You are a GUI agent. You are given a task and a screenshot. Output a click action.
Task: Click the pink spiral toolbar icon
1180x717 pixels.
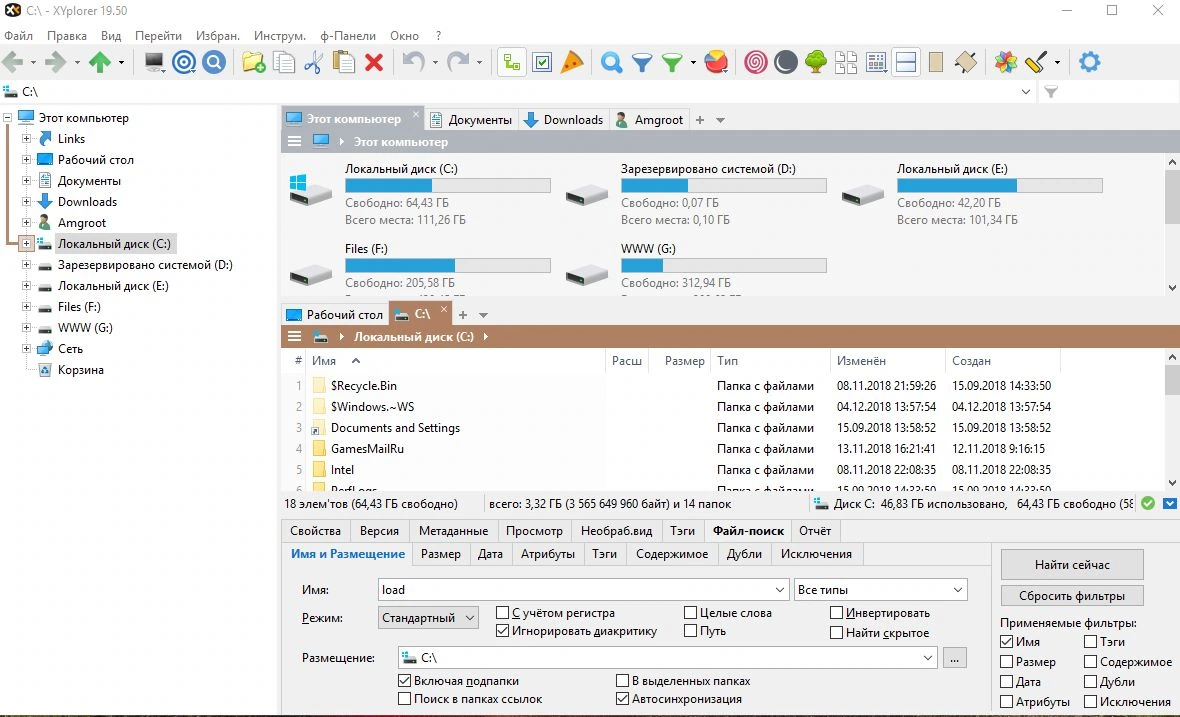click(x=756, y=62)
